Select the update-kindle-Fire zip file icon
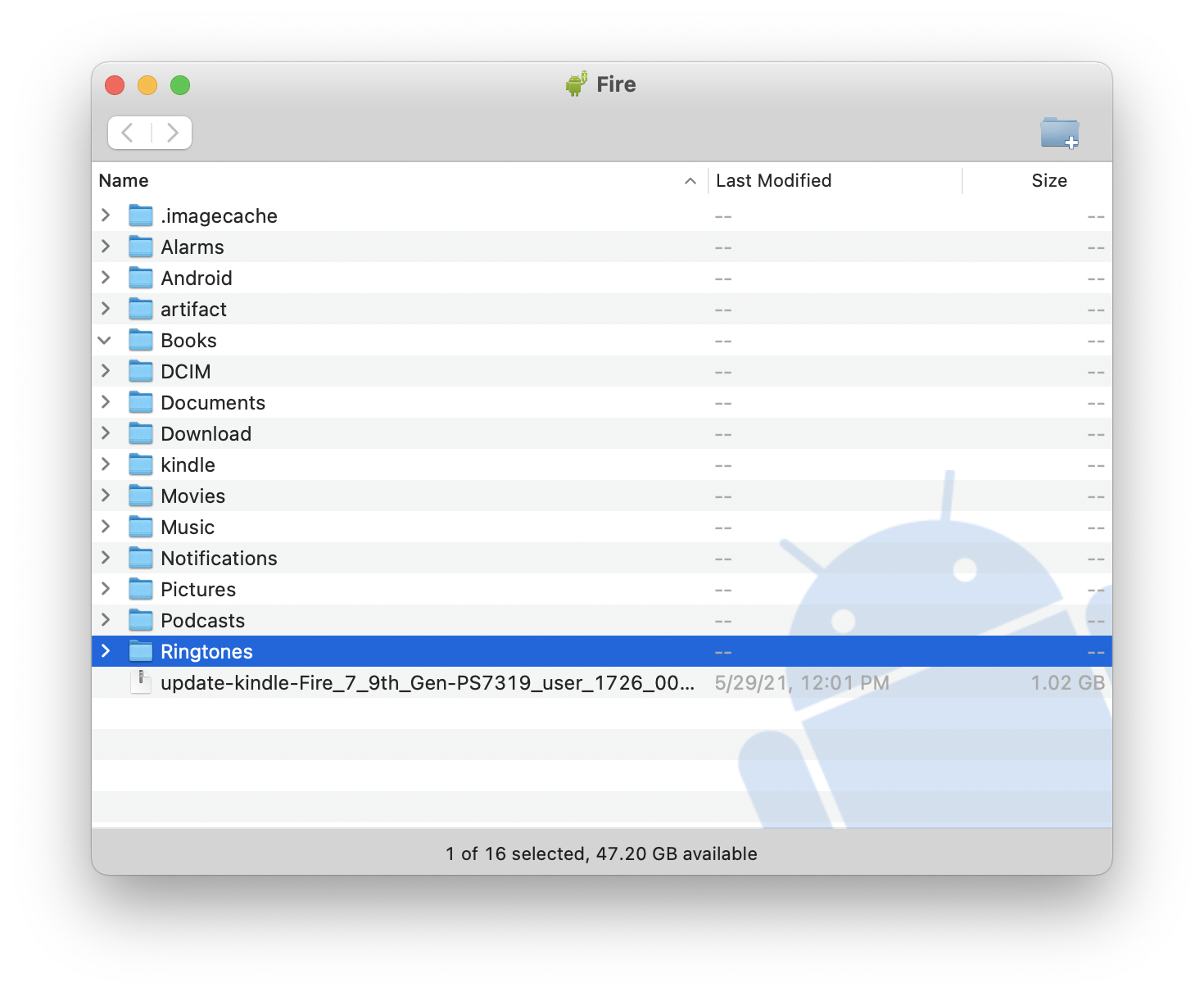The height and width of the screenshot is (996, 1204). 141,682
